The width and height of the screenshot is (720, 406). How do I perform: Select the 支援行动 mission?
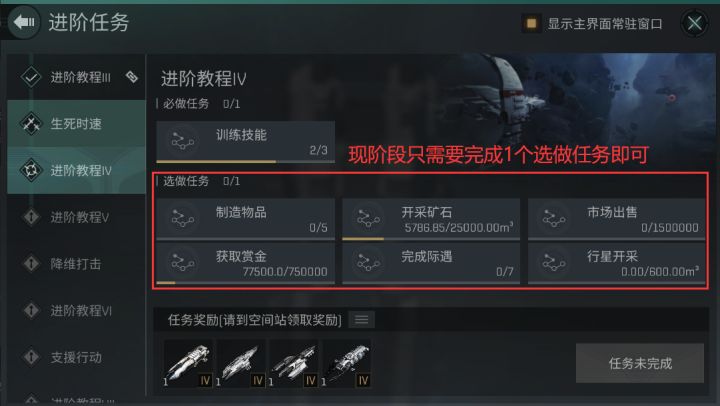[76, 357]
